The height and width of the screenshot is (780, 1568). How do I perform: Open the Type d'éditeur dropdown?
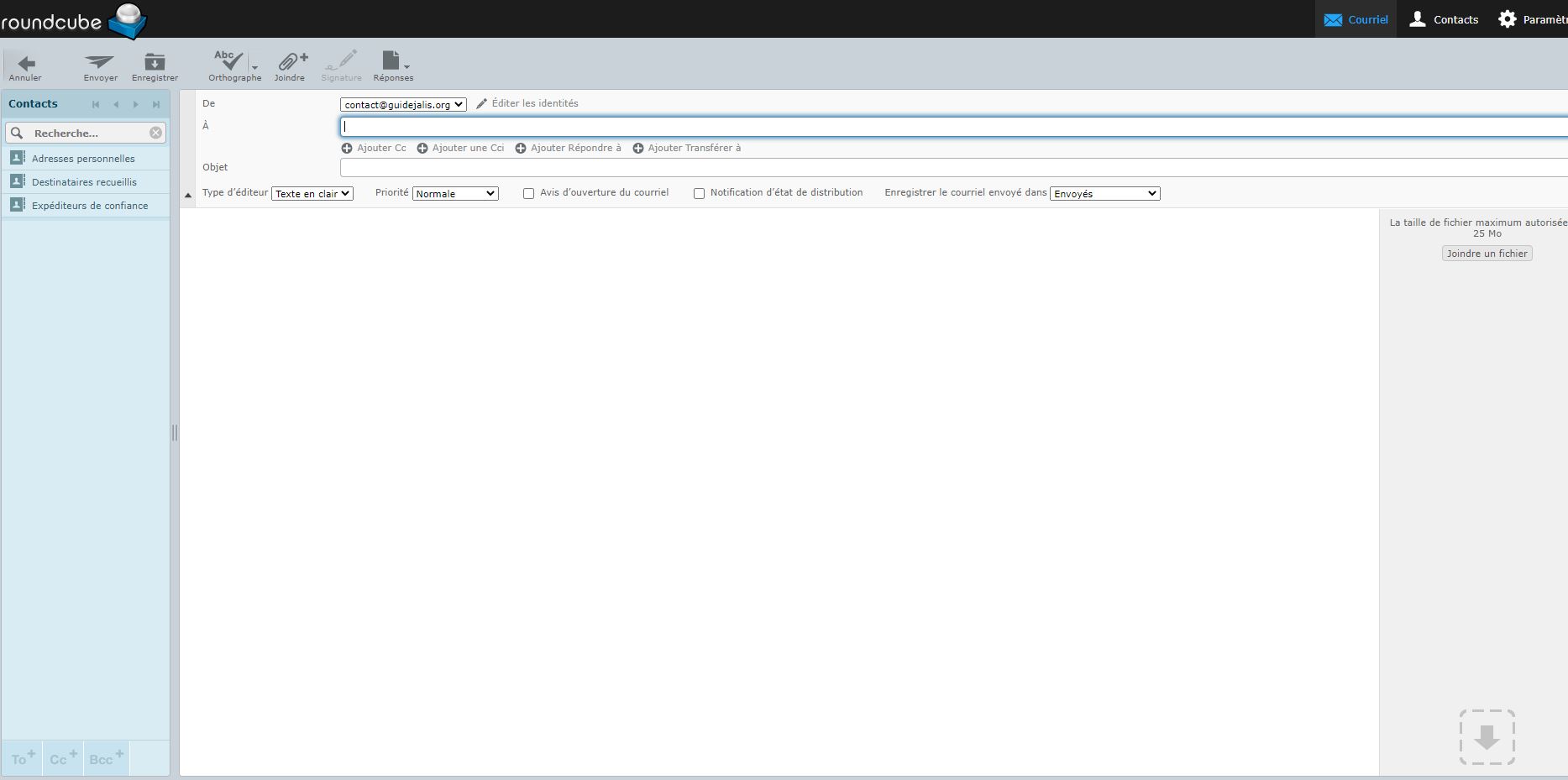312,193
